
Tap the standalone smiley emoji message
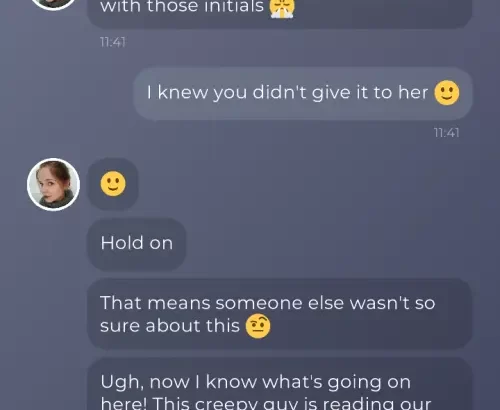(113, 184)
